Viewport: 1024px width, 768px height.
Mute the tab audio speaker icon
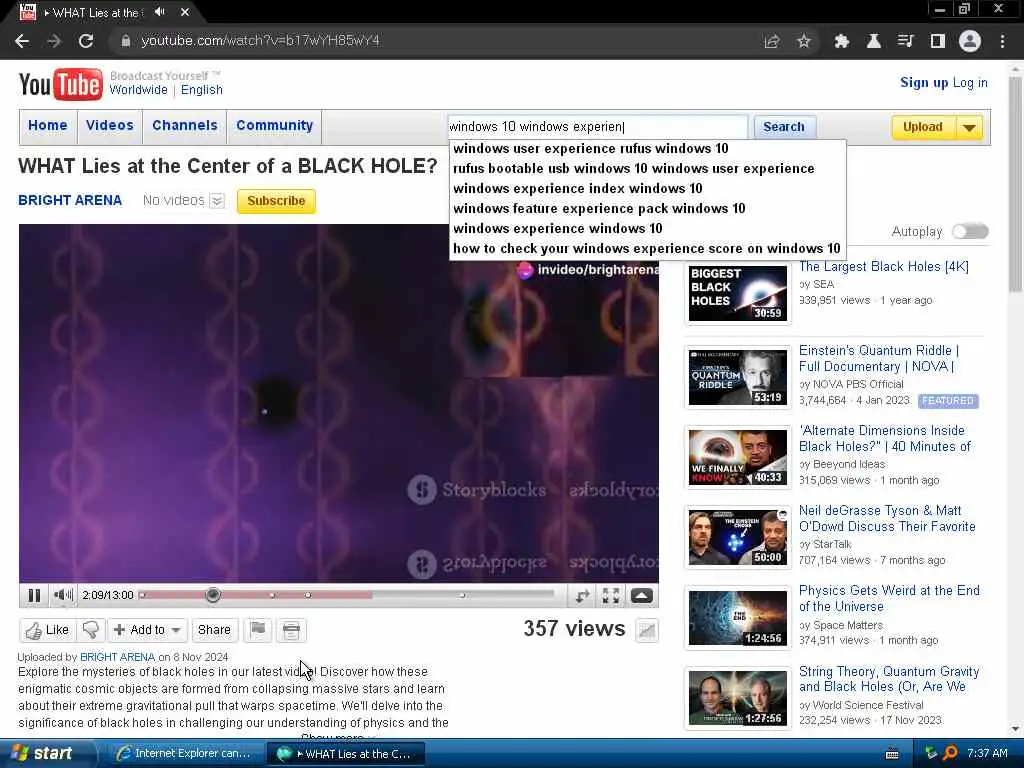coord(160,12)
